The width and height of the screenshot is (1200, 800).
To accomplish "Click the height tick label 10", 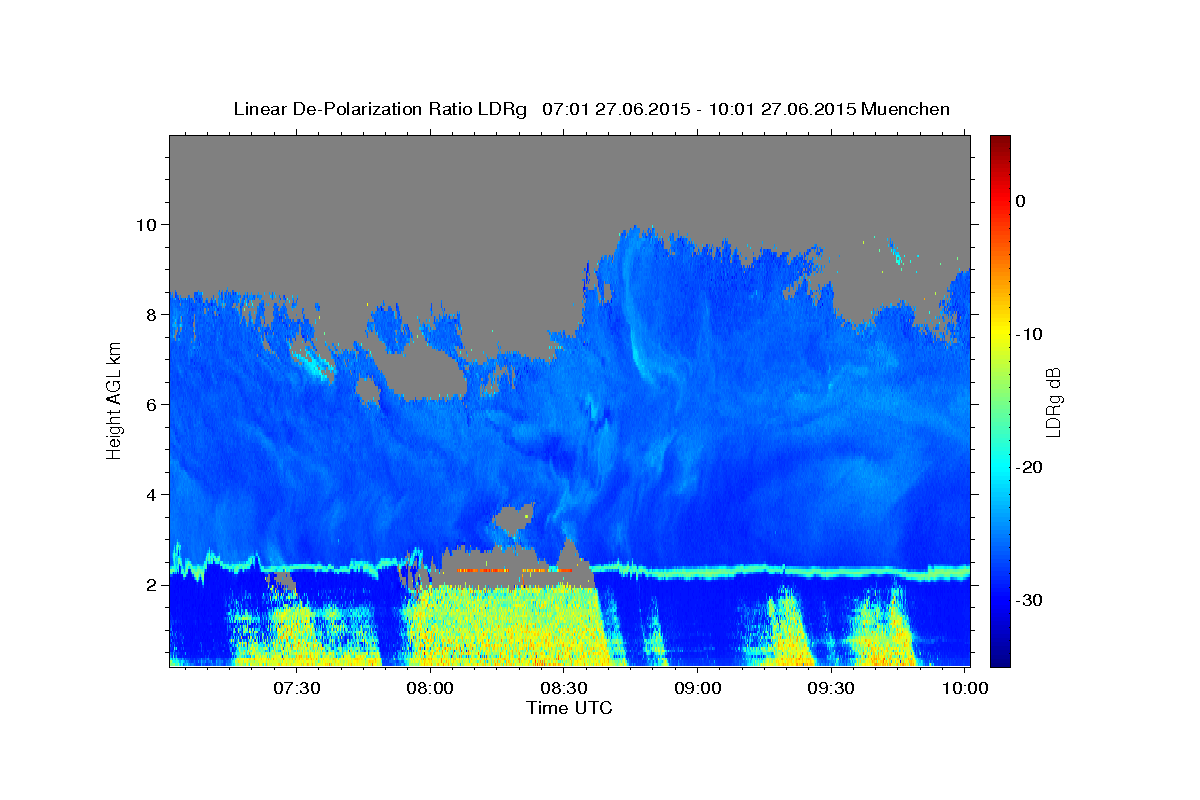I will pos(147,224).
